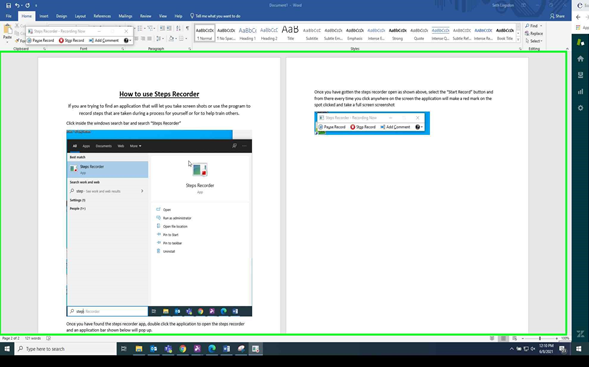This screenshot has width=589, height=367.
Task: Open the Steps Recorder help dropdown
Action: pos(127,40)
